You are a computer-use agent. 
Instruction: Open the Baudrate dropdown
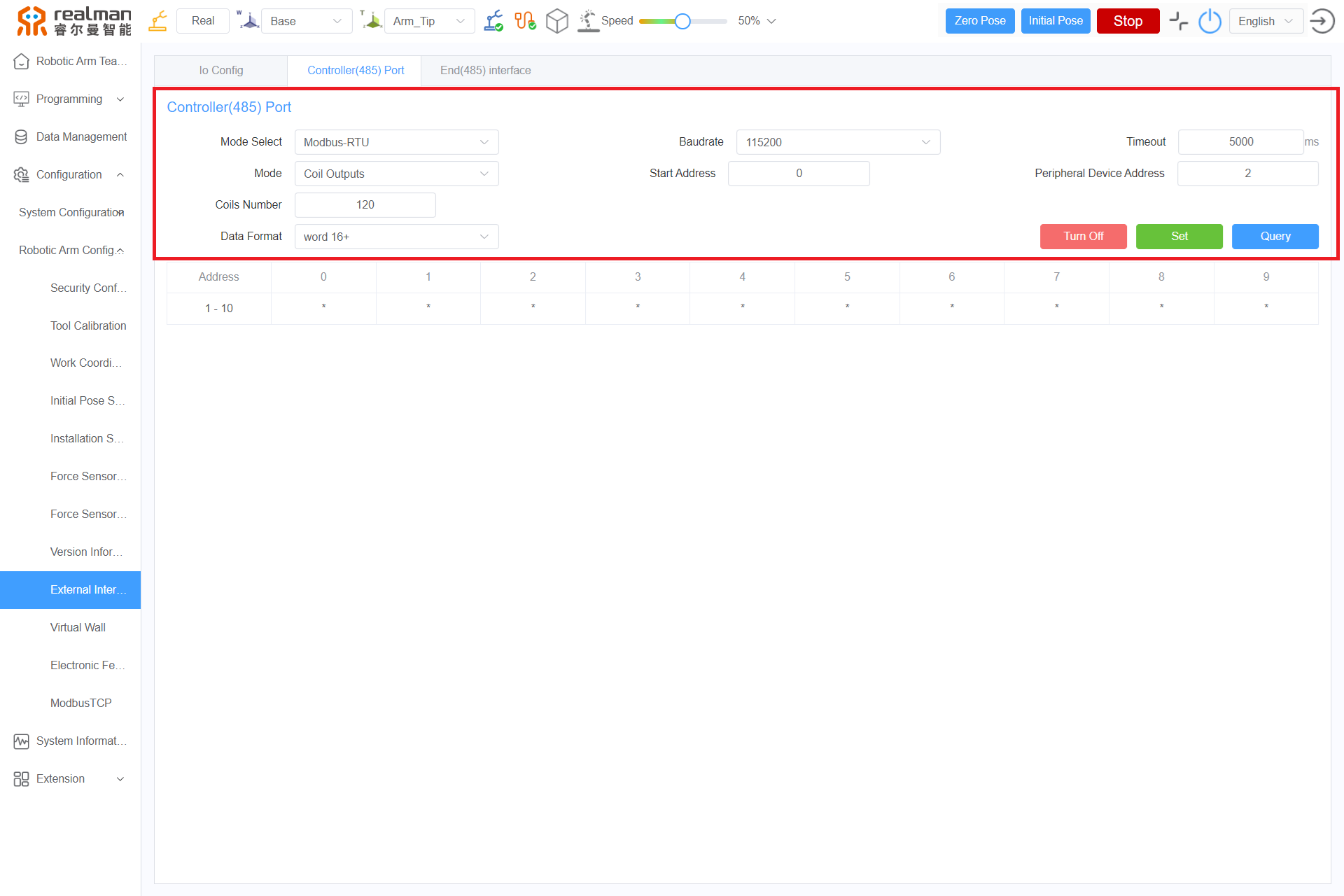pos(837,142)
